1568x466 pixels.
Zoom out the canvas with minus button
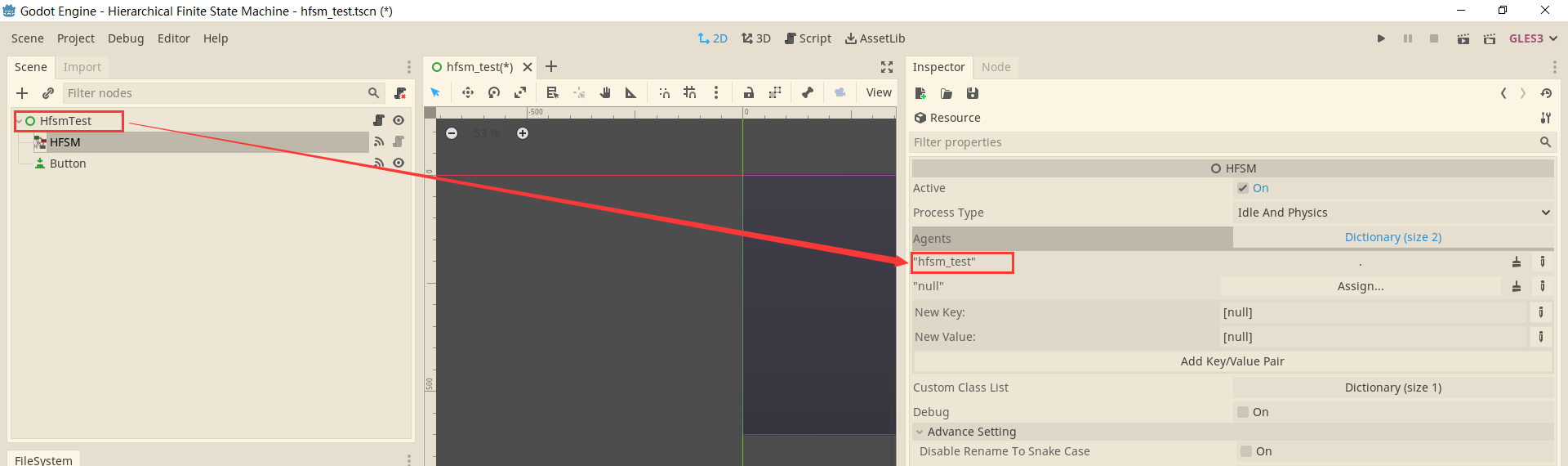pyautogui.click(x=452, y=133)
